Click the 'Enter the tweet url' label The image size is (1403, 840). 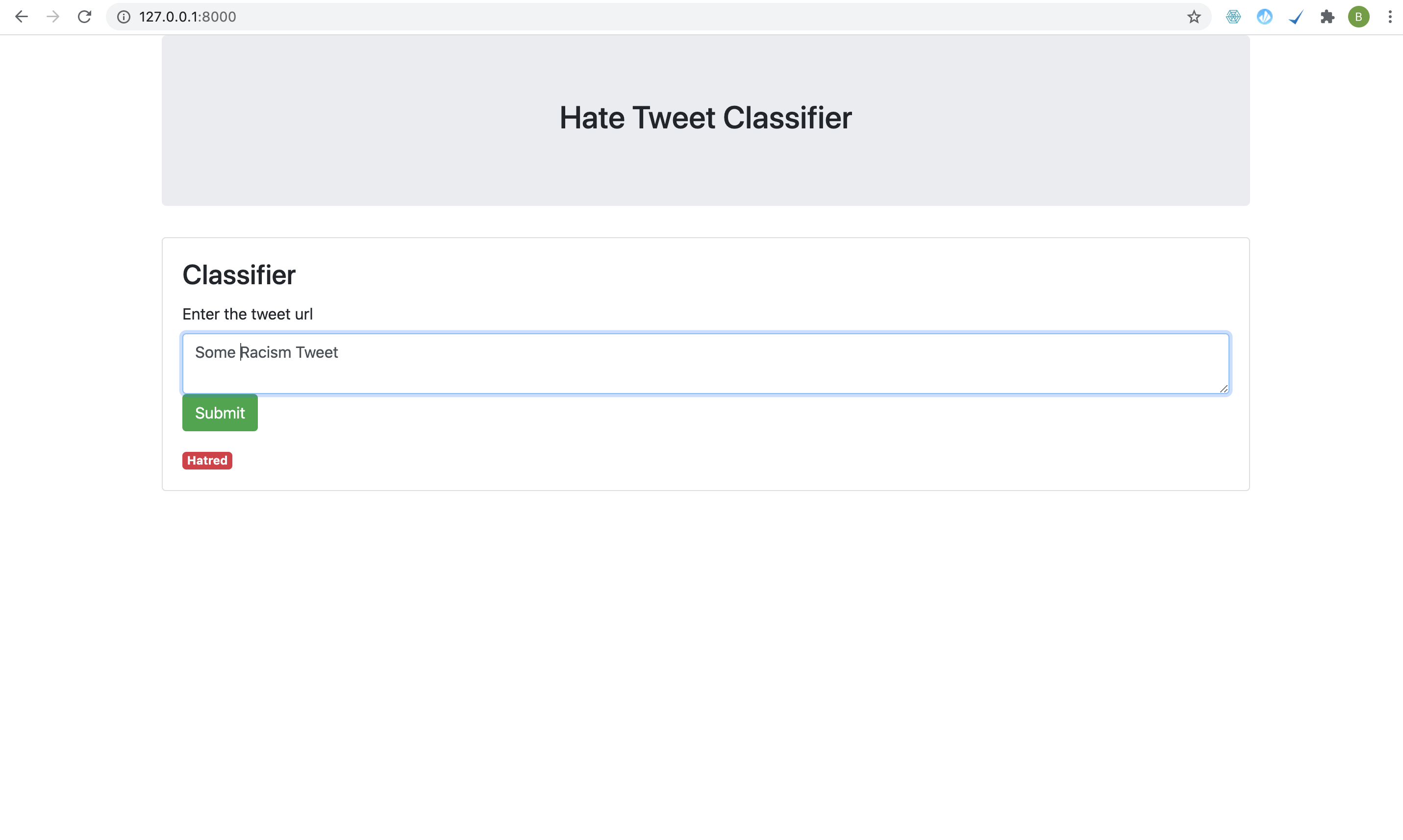248,314
